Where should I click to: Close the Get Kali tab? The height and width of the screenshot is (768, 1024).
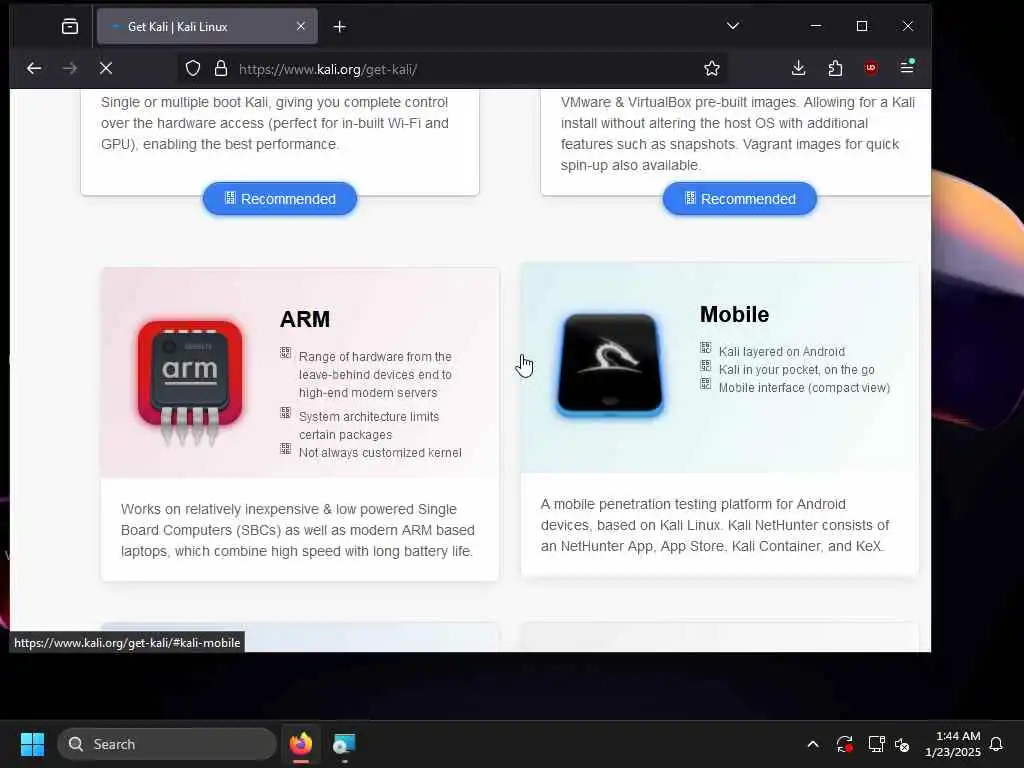pos(301,26)
